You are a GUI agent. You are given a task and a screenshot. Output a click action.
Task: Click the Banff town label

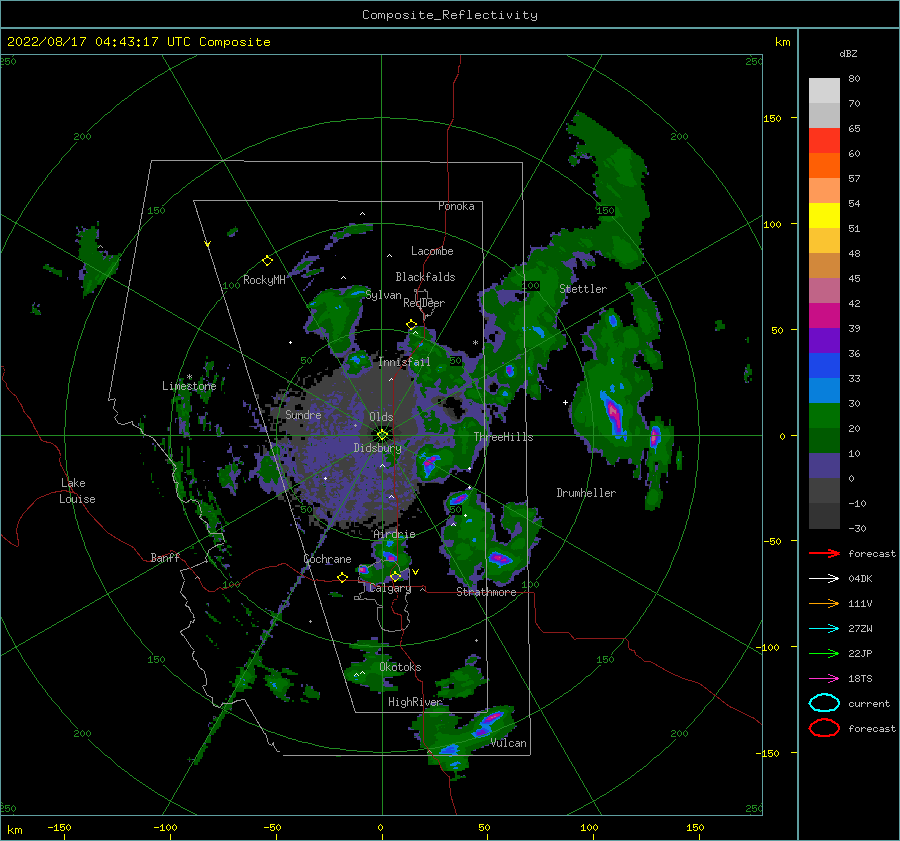coord(165,557)
